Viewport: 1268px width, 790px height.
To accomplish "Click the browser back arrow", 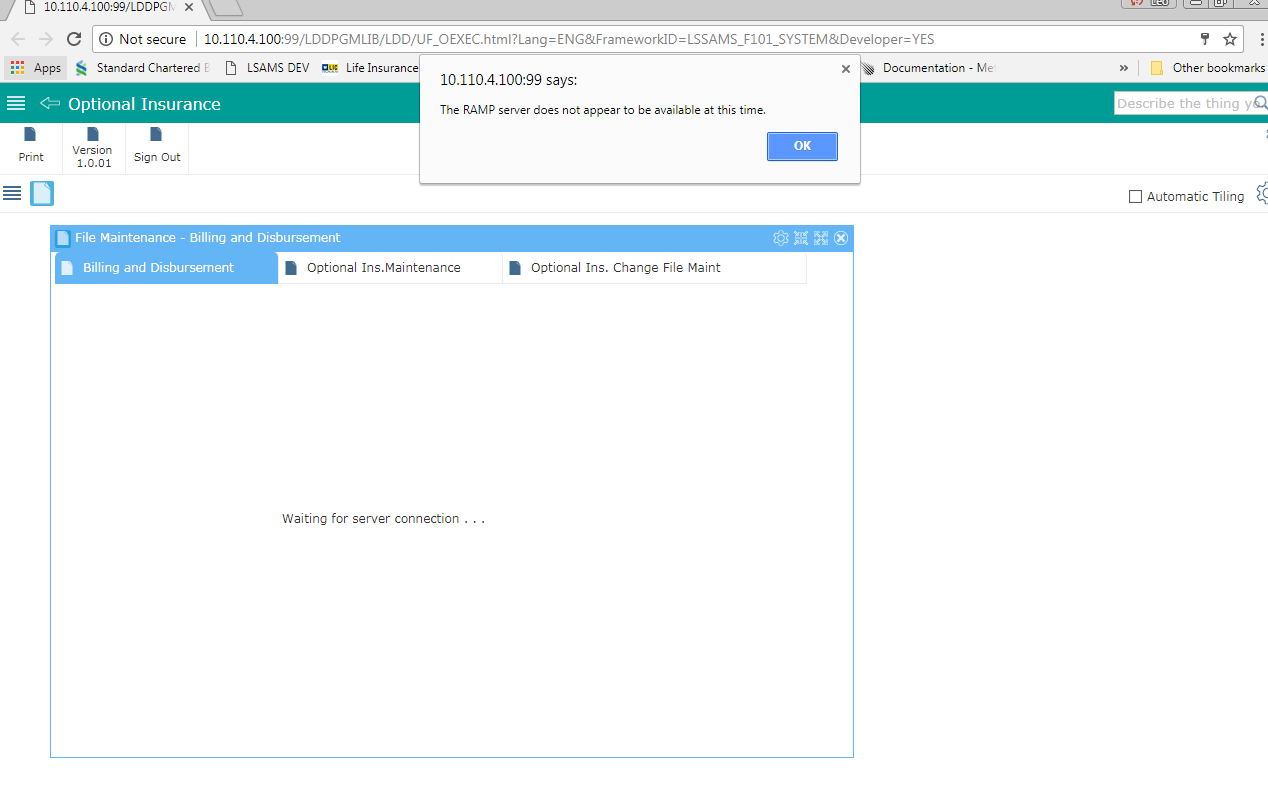I will (18, 39).
